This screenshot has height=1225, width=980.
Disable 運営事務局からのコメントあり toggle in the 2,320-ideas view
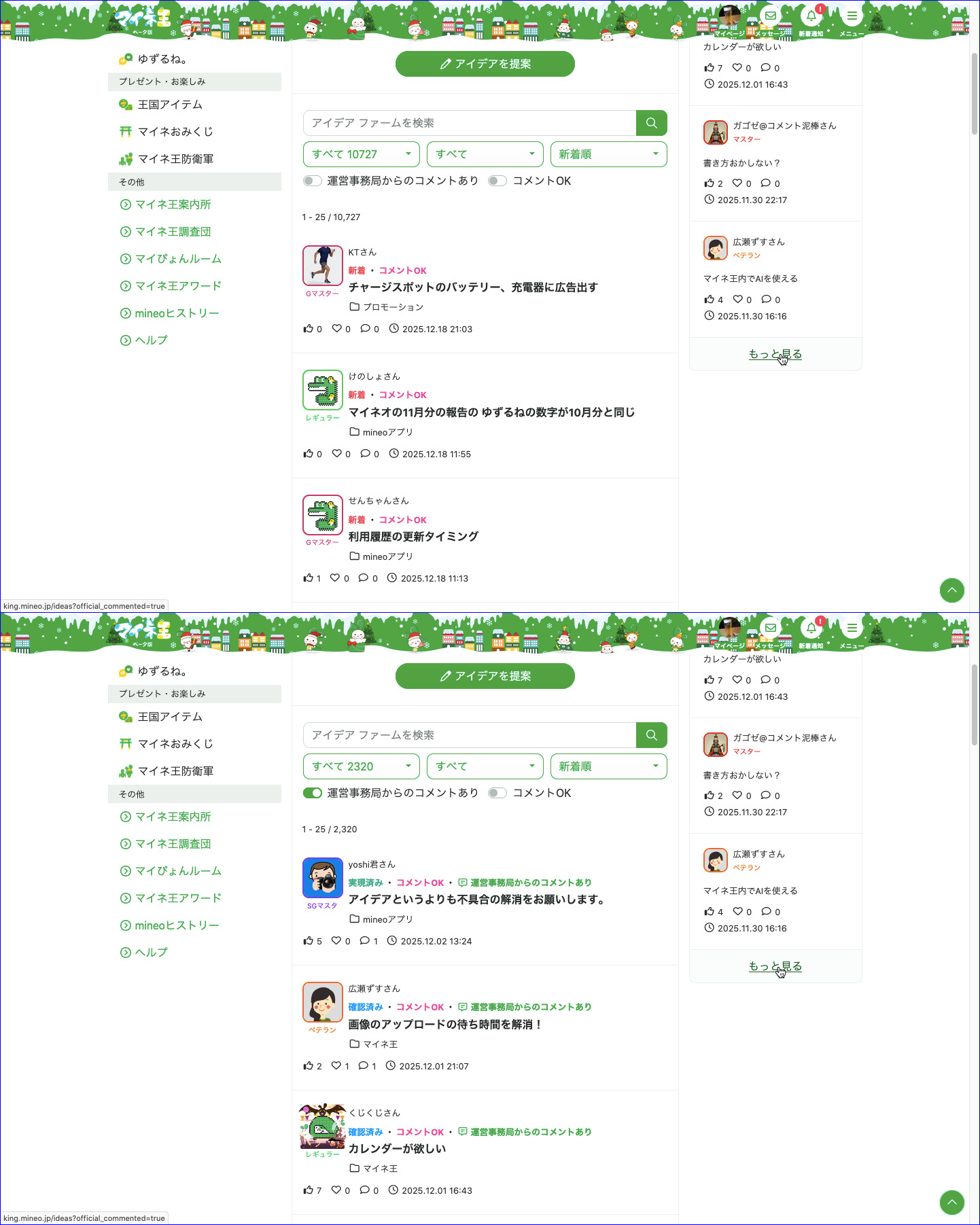313,793
